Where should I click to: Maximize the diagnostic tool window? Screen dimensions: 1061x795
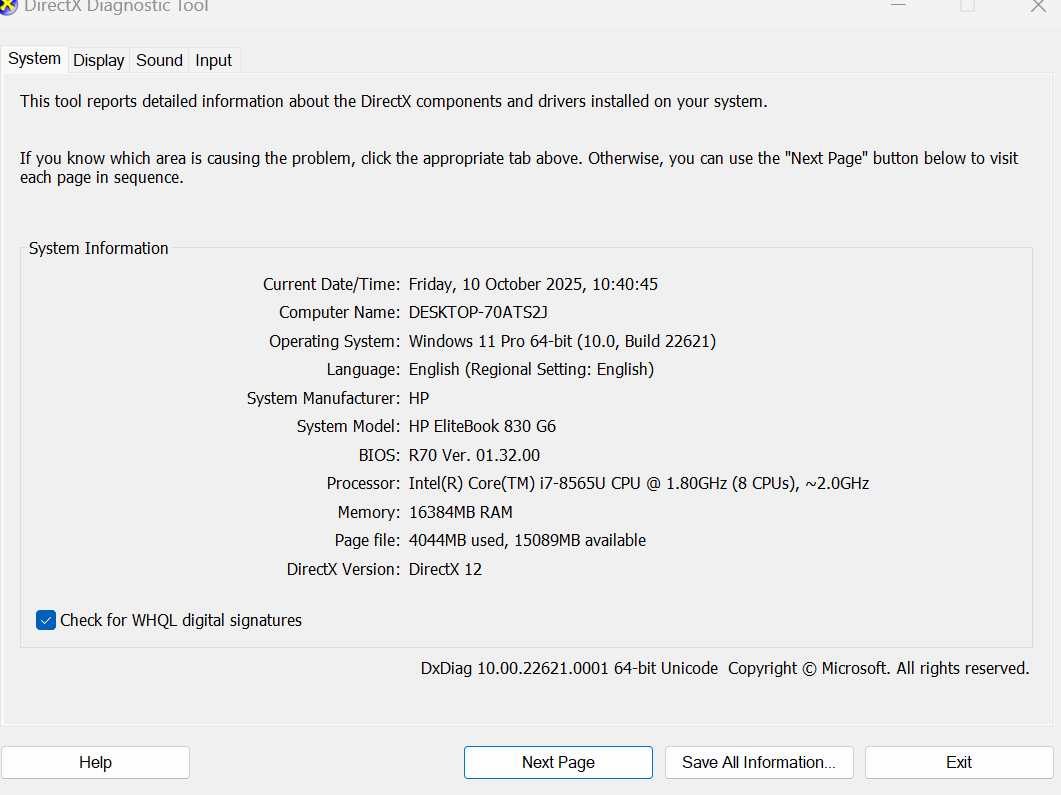pyautogui.click(x=967, y=5)
